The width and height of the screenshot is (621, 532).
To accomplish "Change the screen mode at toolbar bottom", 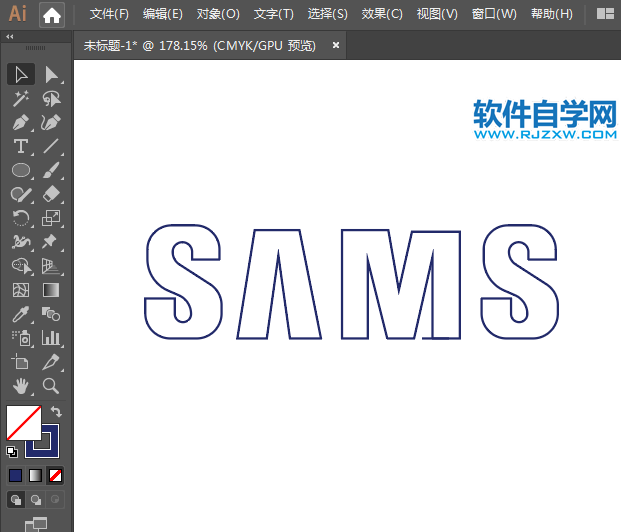I will (36, 524).
